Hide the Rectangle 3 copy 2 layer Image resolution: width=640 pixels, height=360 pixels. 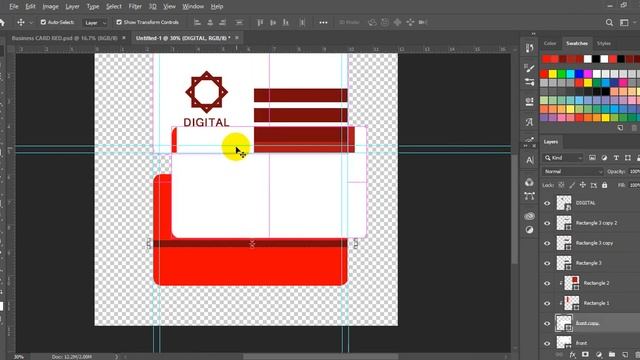[x=547, y=223]
